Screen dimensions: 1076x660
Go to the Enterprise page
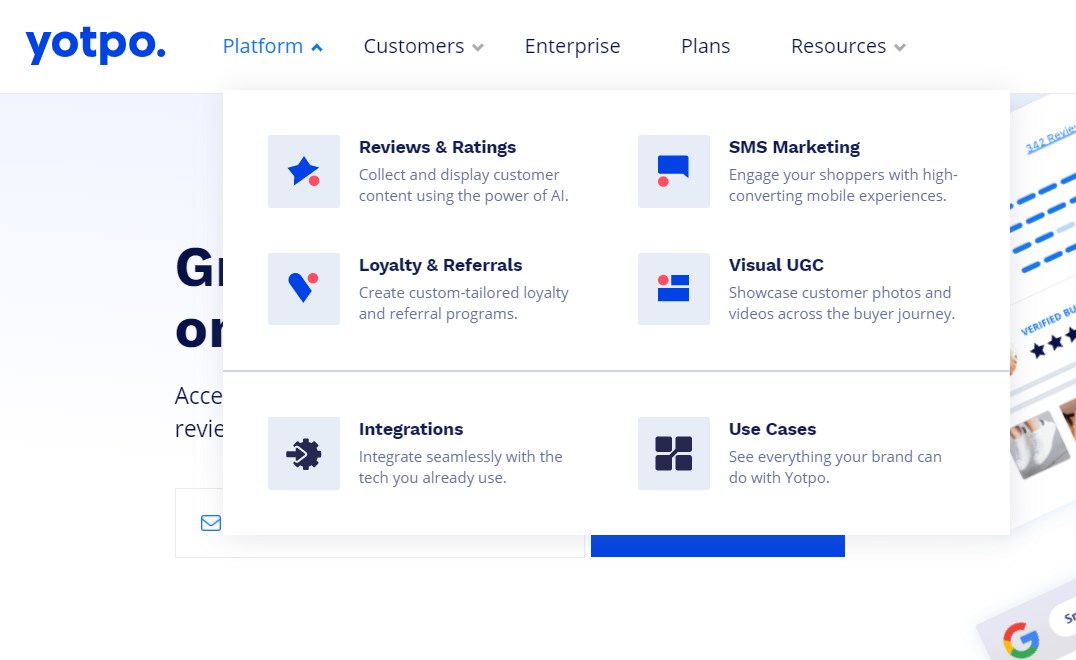[572, 46]
